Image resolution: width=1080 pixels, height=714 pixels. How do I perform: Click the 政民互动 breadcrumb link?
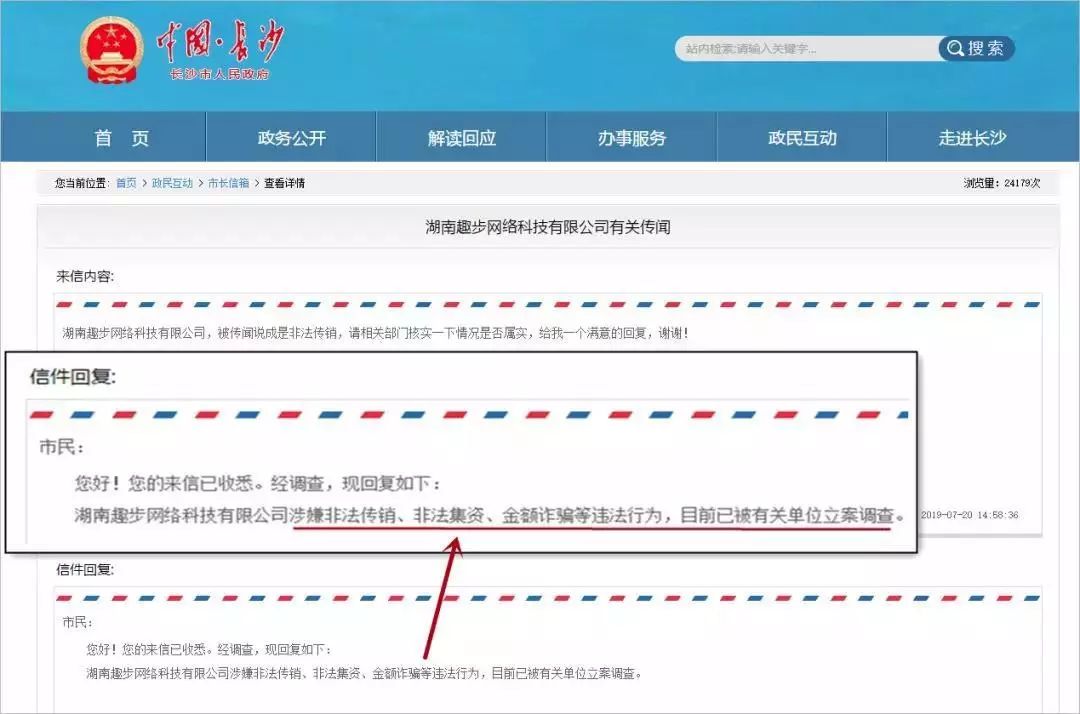click(x=172, y=183)
